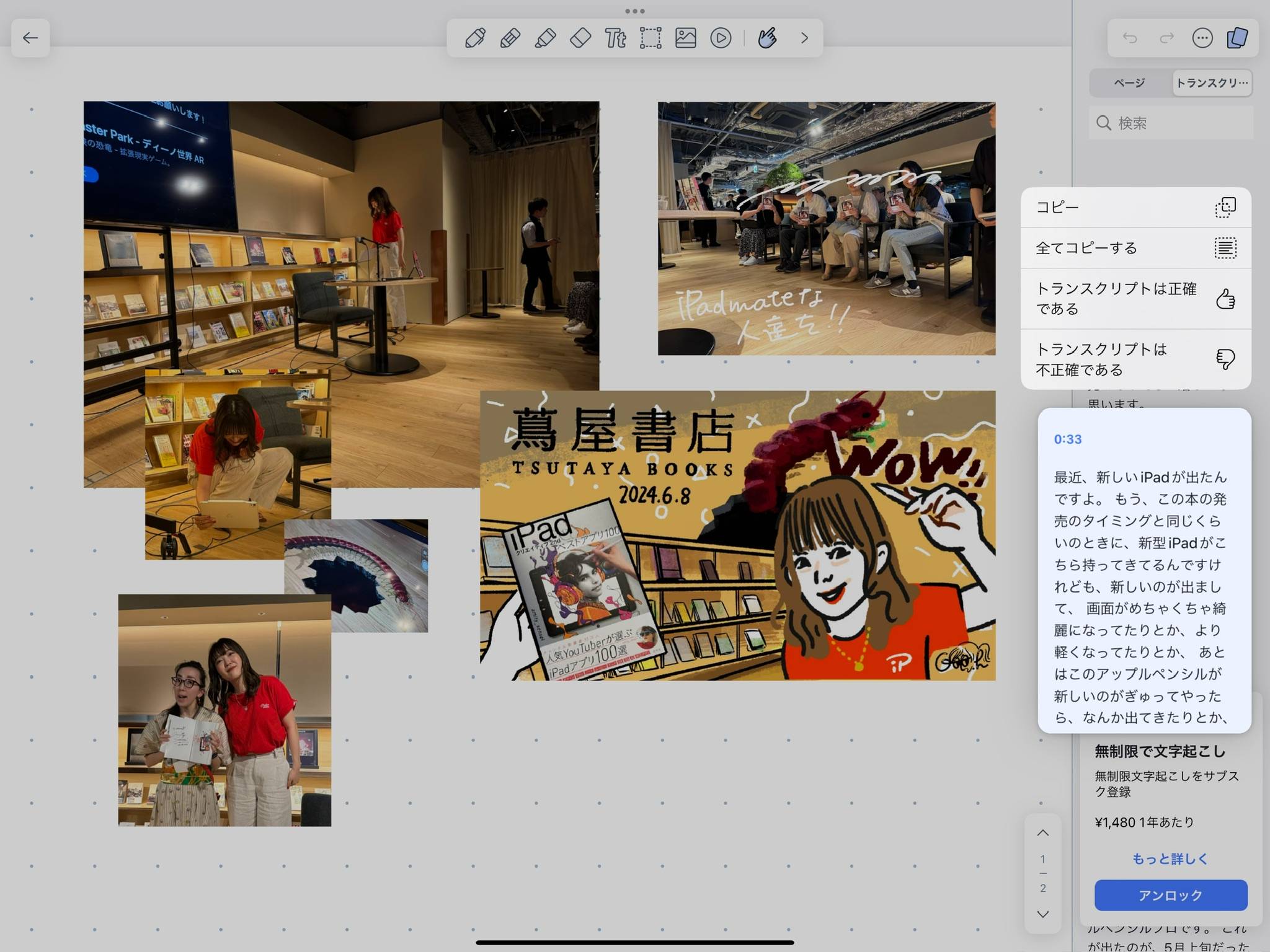This screenshot has height=952, width=1270.
Task: Open the Image insert tool
Action: point(685,38)
